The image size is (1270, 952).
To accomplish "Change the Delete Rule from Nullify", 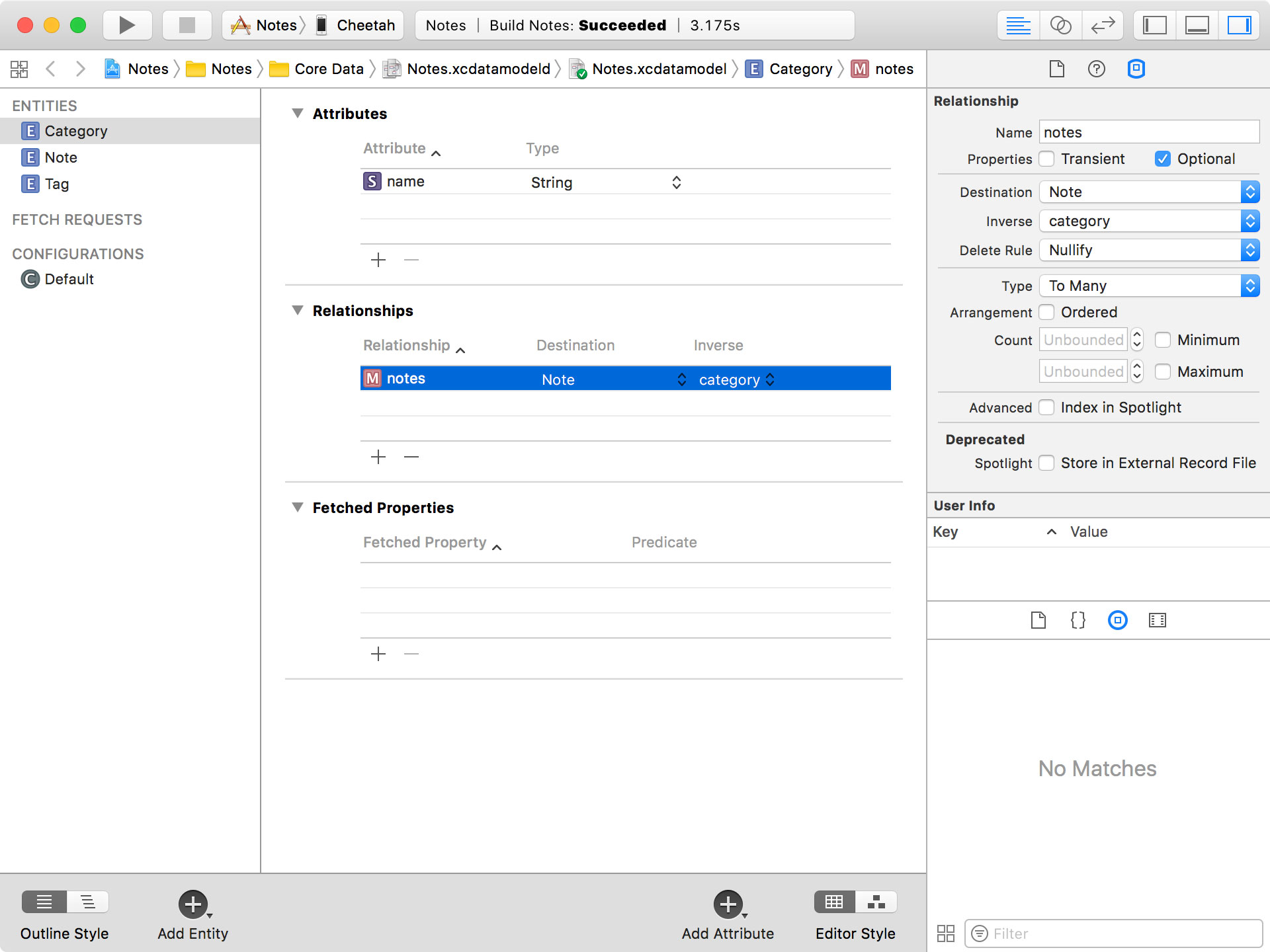I will tap(1250, 250).
